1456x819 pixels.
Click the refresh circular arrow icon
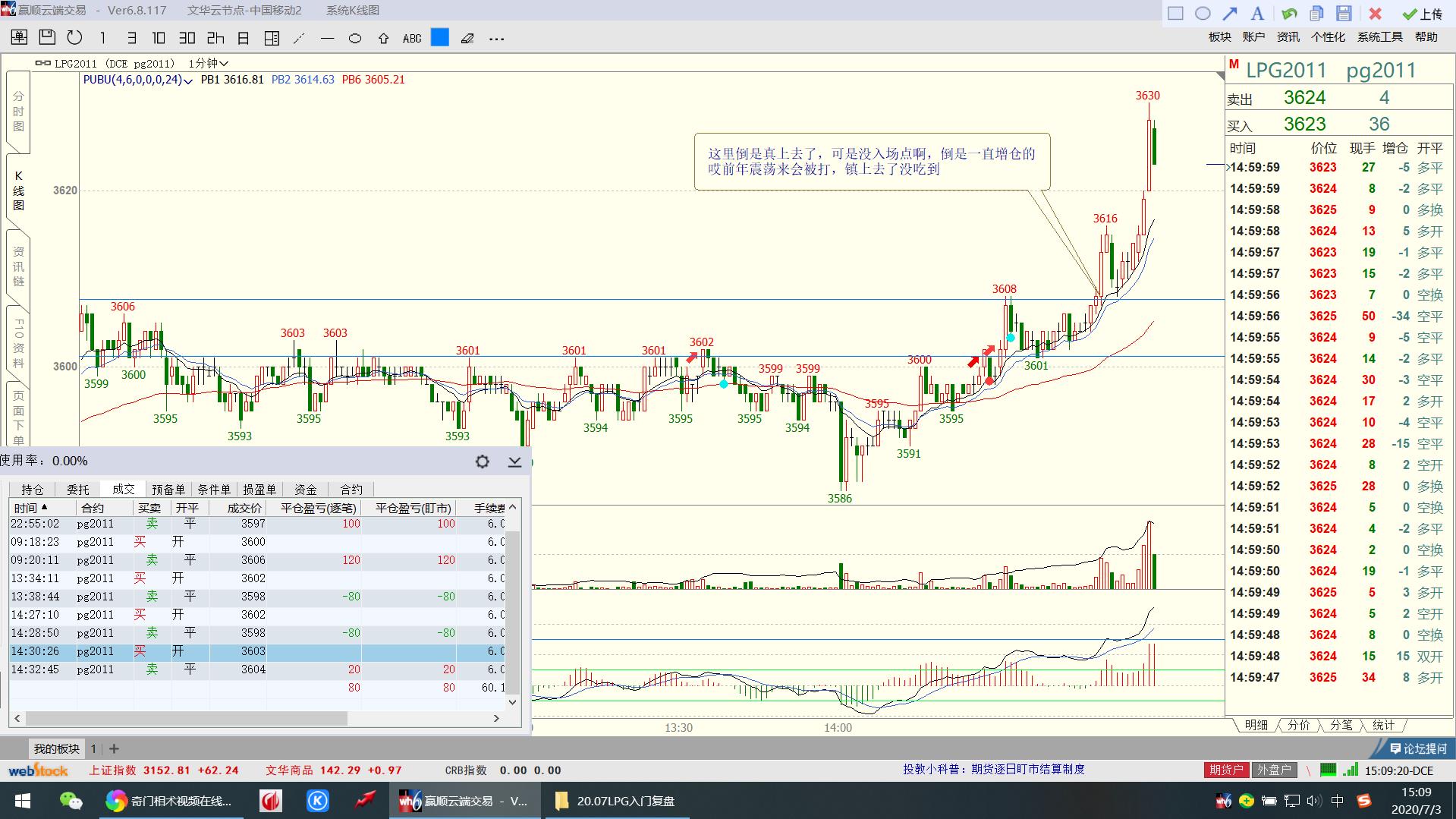tap(74, 38)
